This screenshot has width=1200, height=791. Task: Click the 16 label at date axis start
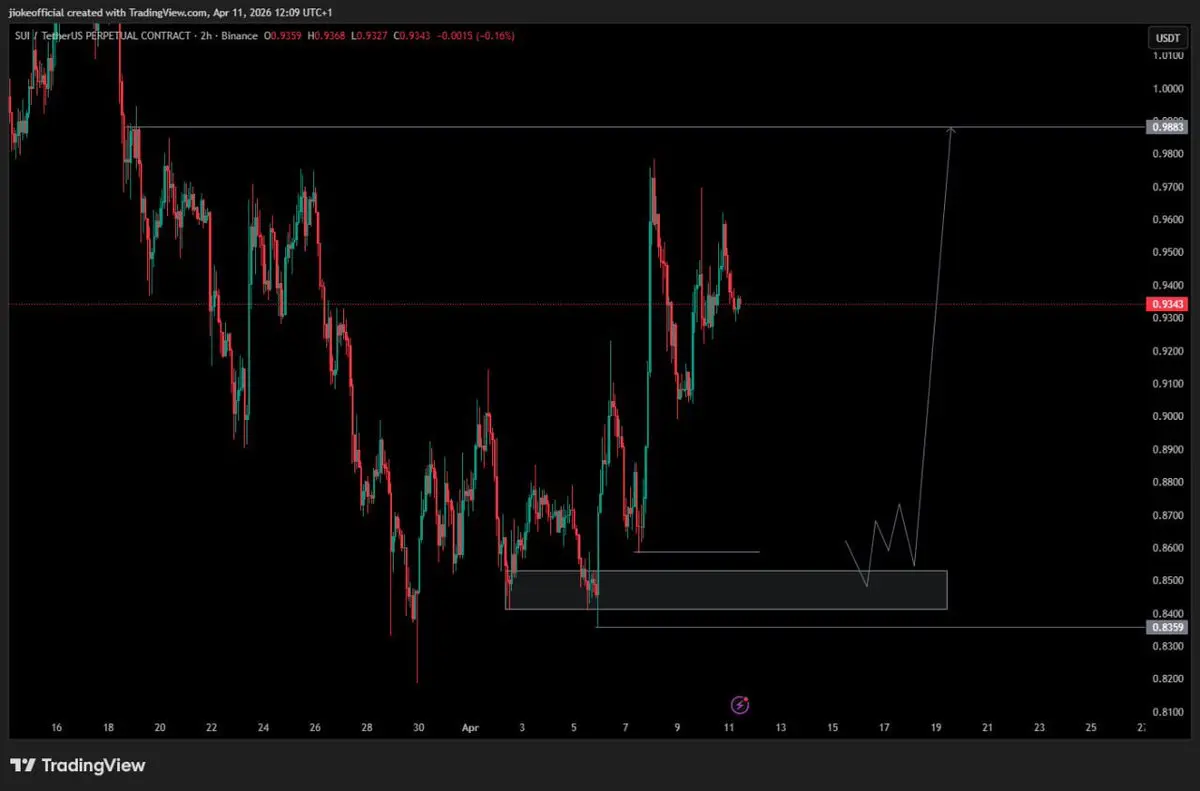tap(56, 728)
